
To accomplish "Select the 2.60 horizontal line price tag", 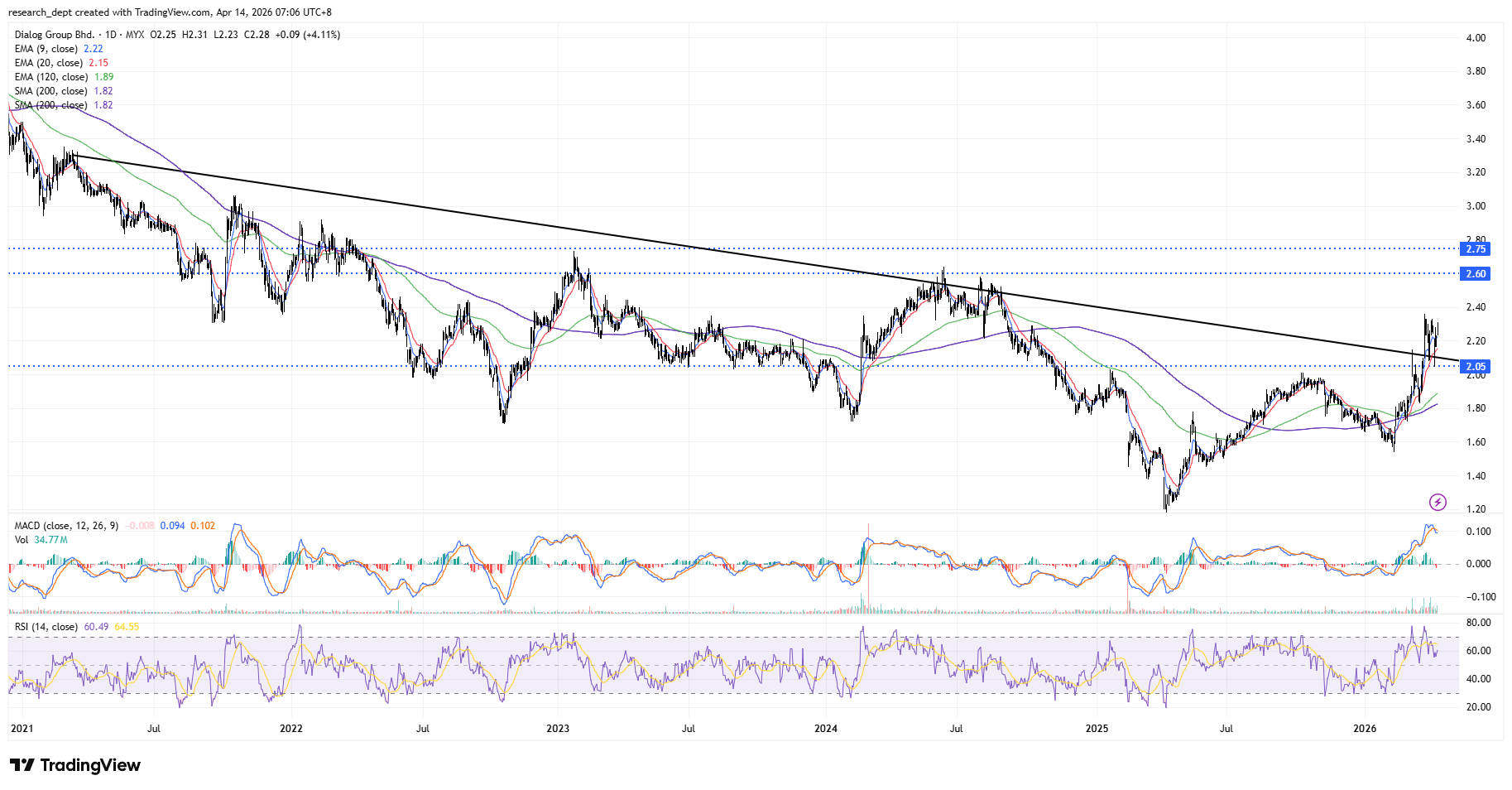I will point(1476,273).
